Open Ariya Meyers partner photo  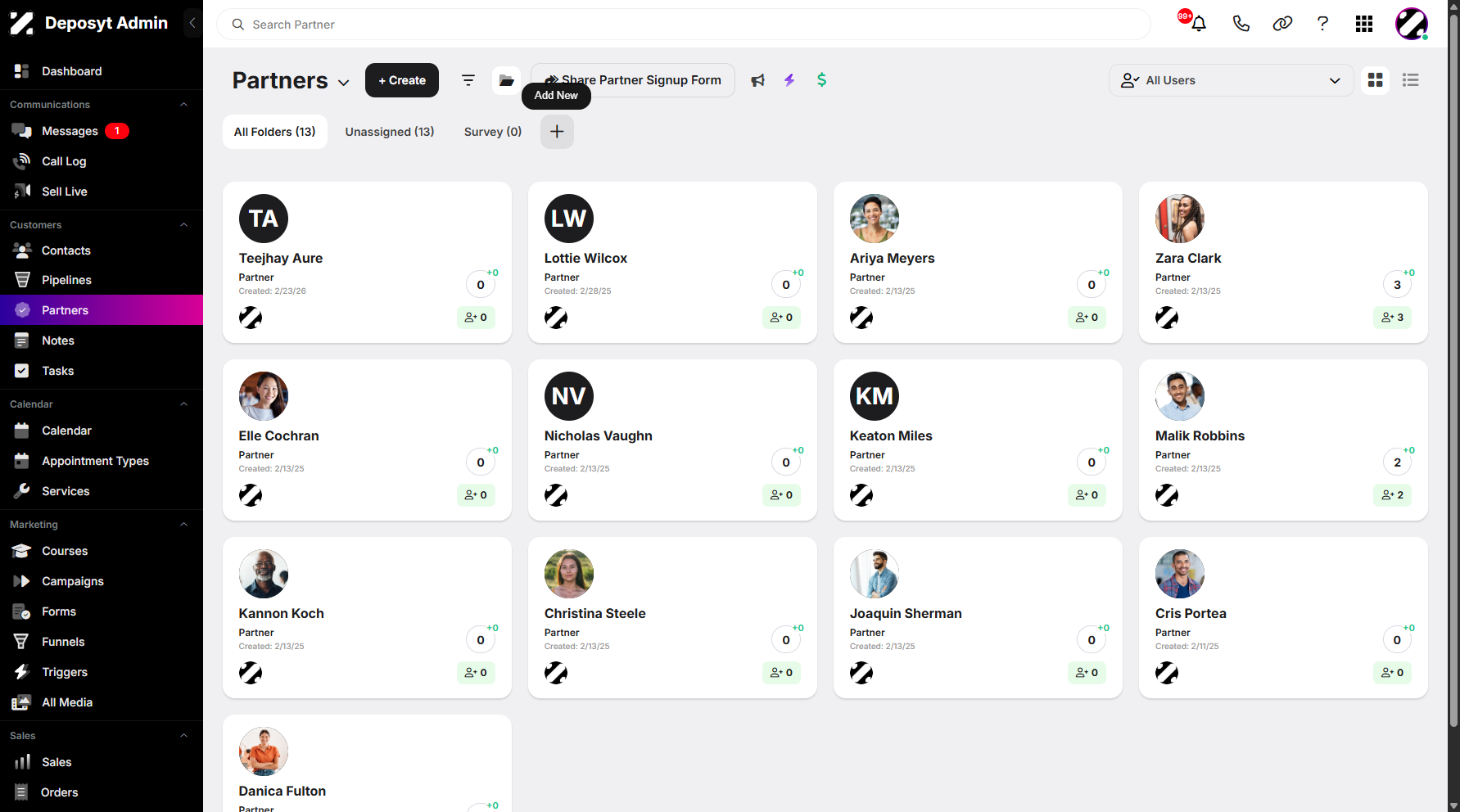875,219
